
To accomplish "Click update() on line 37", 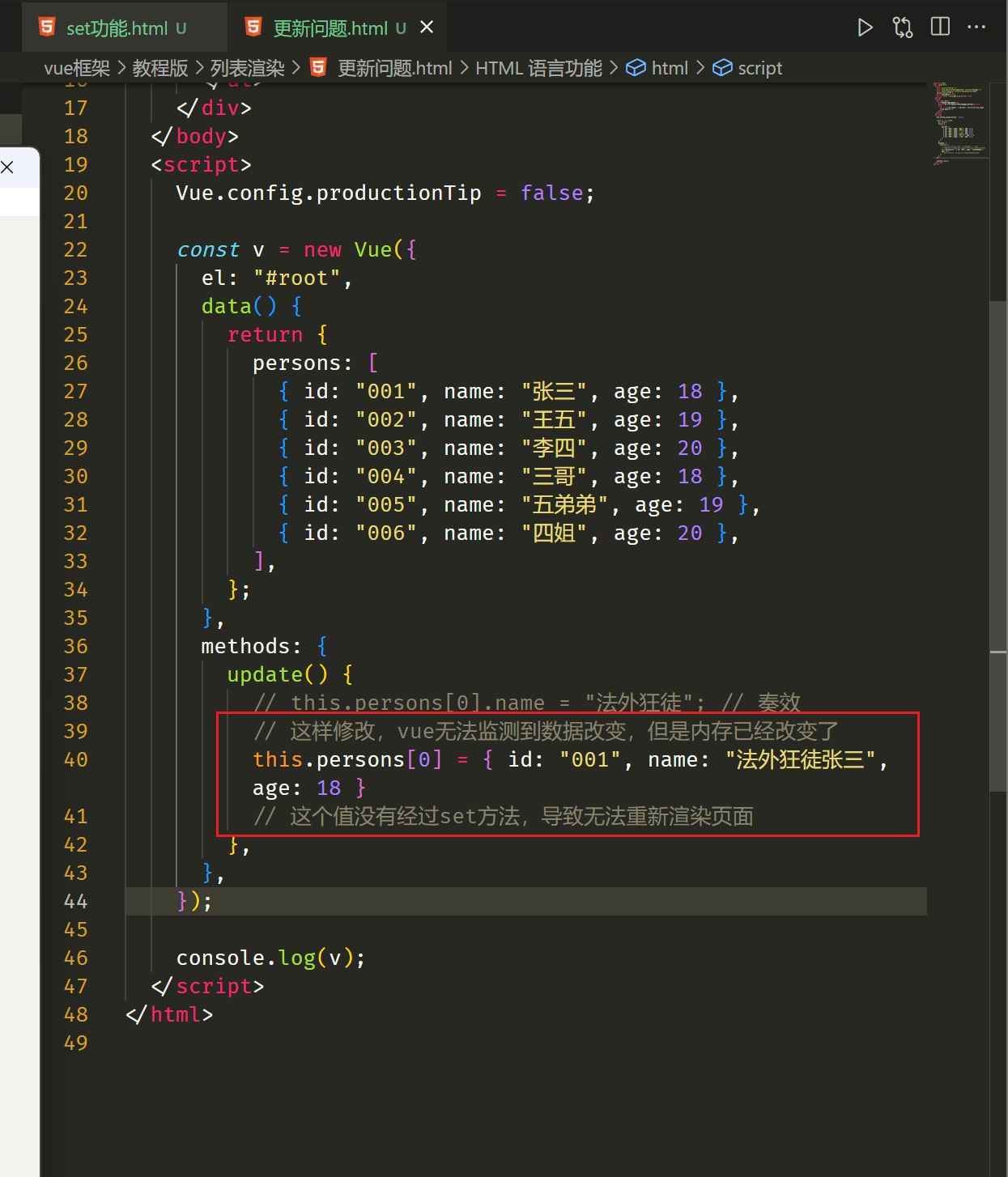I will [278, 674].
